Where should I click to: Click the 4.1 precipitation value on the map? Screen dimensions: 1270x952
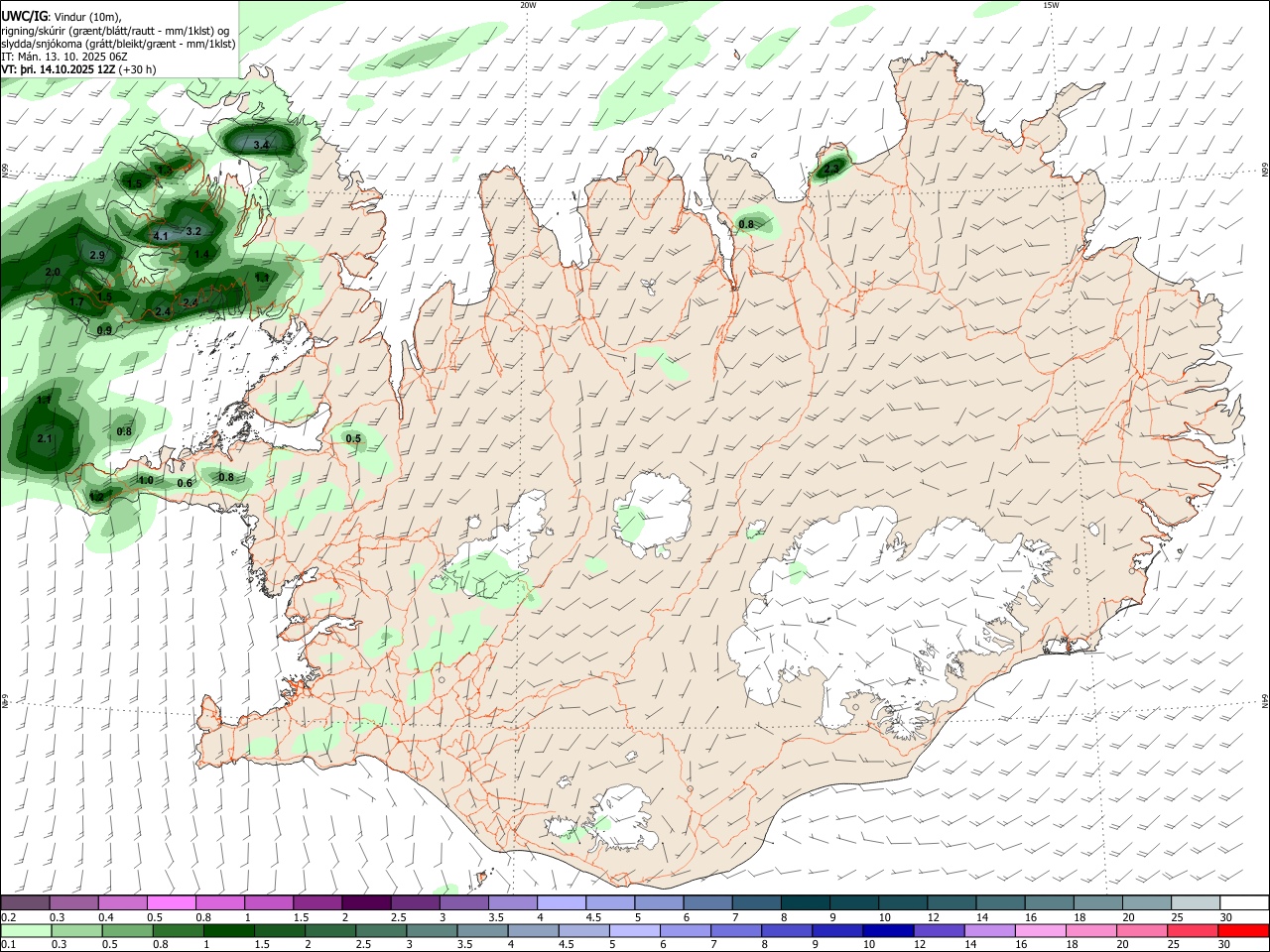[x=161, y=236]
